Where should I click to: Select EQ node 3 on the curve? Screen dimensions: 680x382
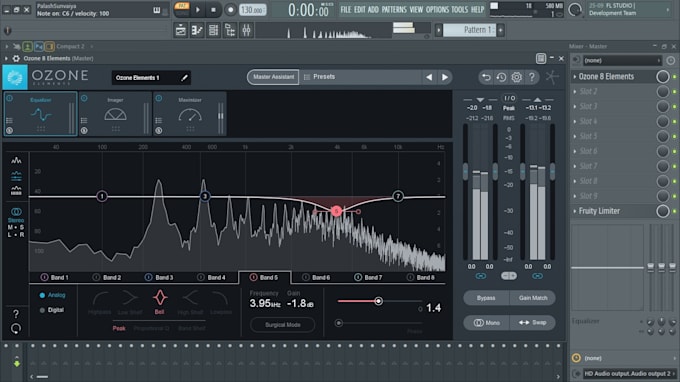205,196
